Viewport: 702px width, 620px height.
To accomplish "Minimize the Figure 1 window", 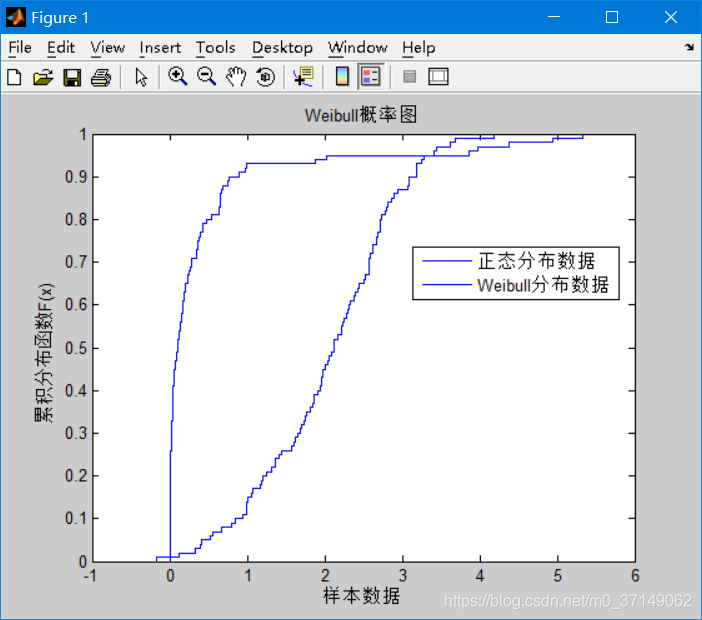I will pyautogui.click(x=554, y=17).
